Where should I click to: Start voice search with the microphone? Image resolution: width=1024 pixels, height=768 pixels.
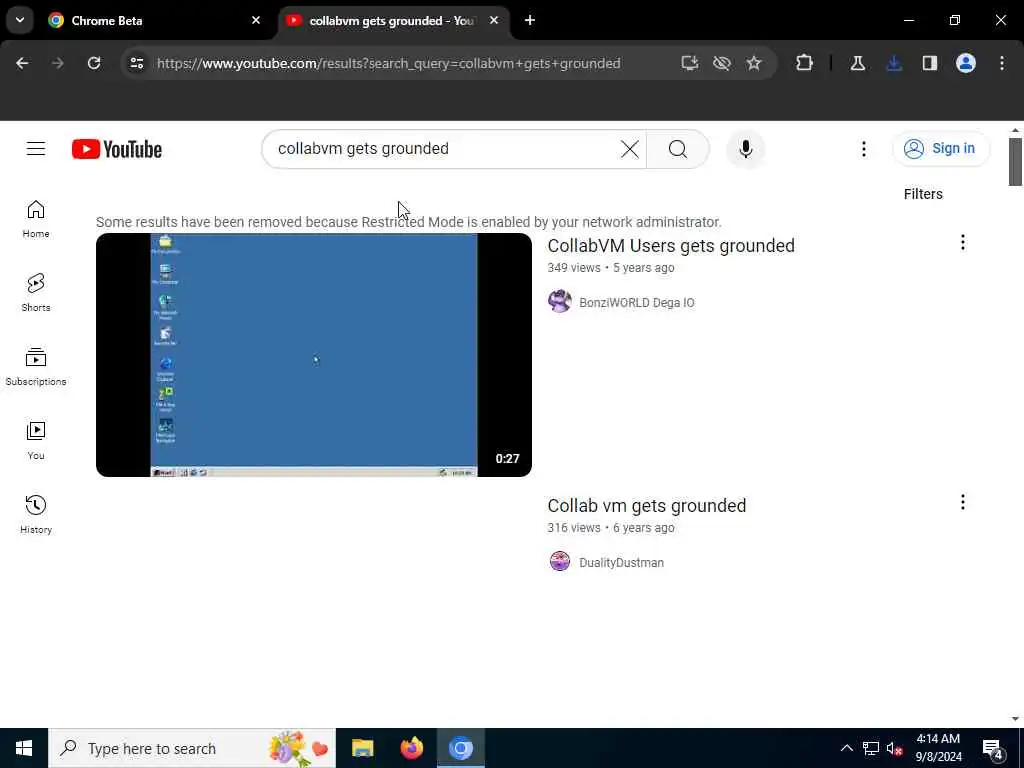[x=745, y=149]
